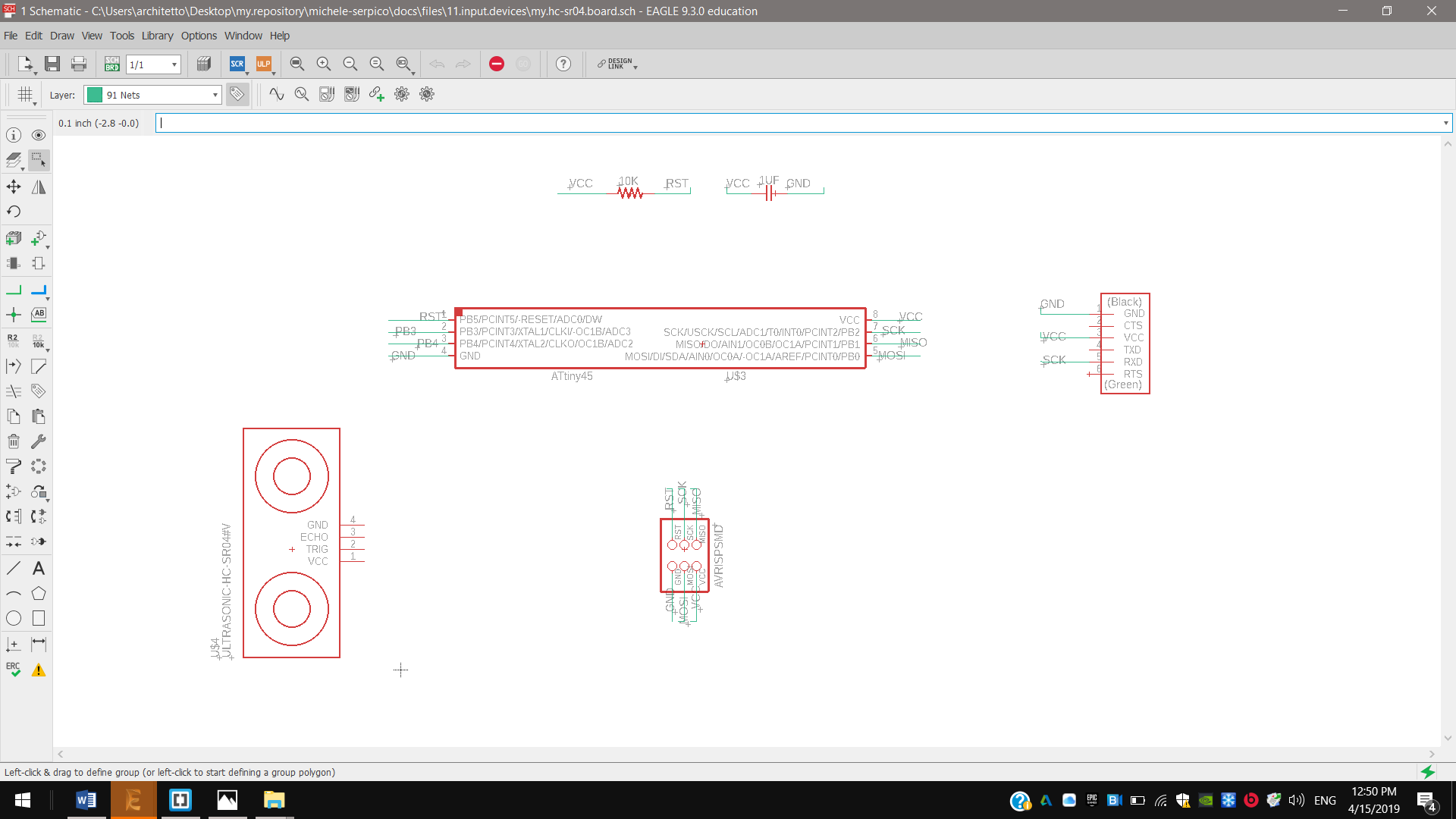
Task: Open the Layer 91 Nets dropdown
Action: 215,95
